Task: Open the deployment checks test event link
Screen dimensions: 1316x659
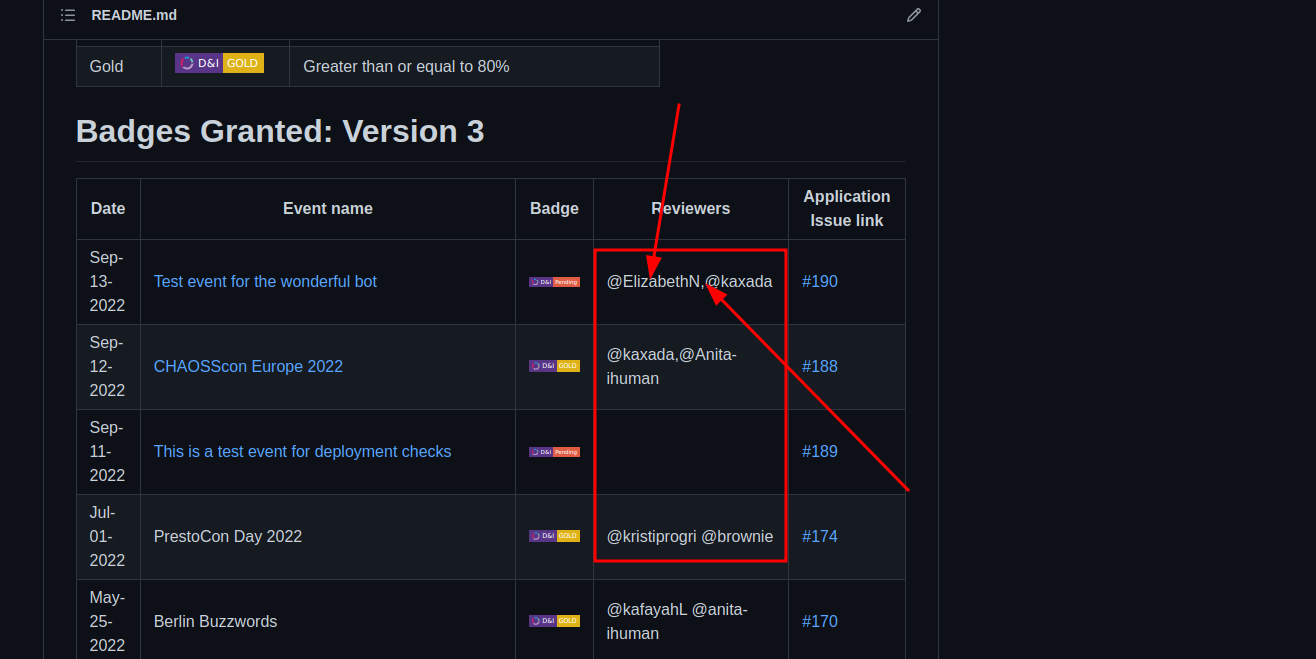Action: click(x=302, y=451)
